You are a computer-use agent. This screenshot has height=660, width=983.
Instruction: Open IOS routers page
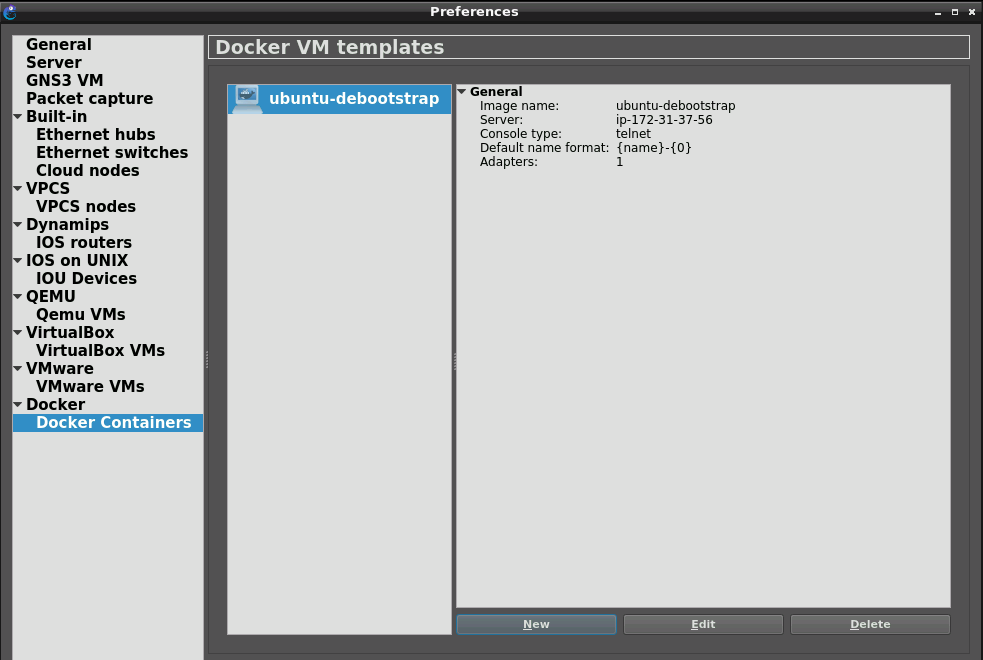click(x=84, y=243)
